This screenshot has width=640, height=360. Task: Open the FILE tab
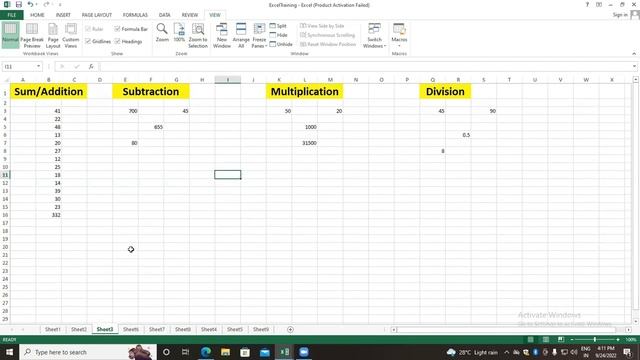point(12,15)
